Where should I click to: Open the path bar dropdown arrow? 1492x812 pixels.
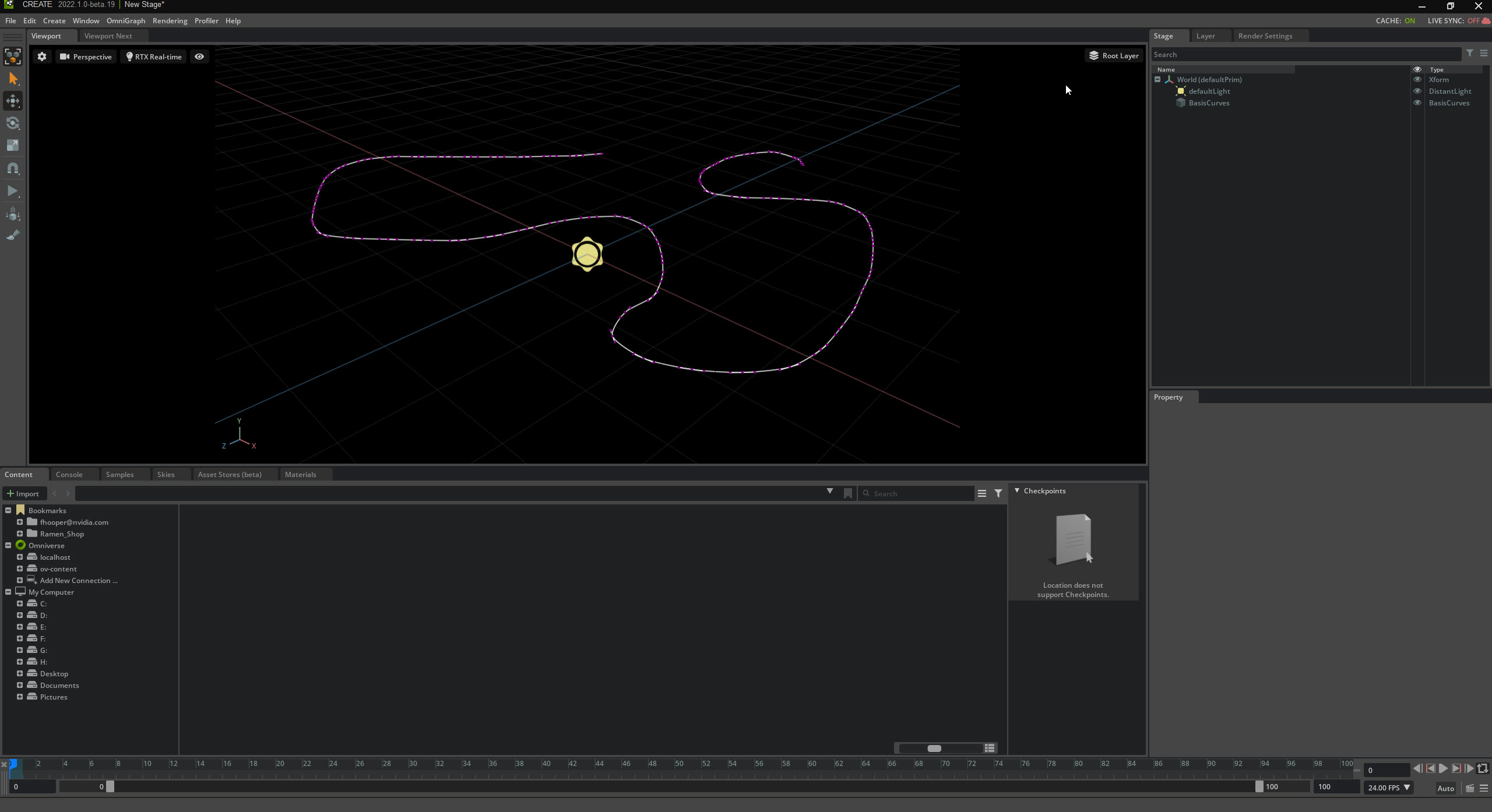829,492
